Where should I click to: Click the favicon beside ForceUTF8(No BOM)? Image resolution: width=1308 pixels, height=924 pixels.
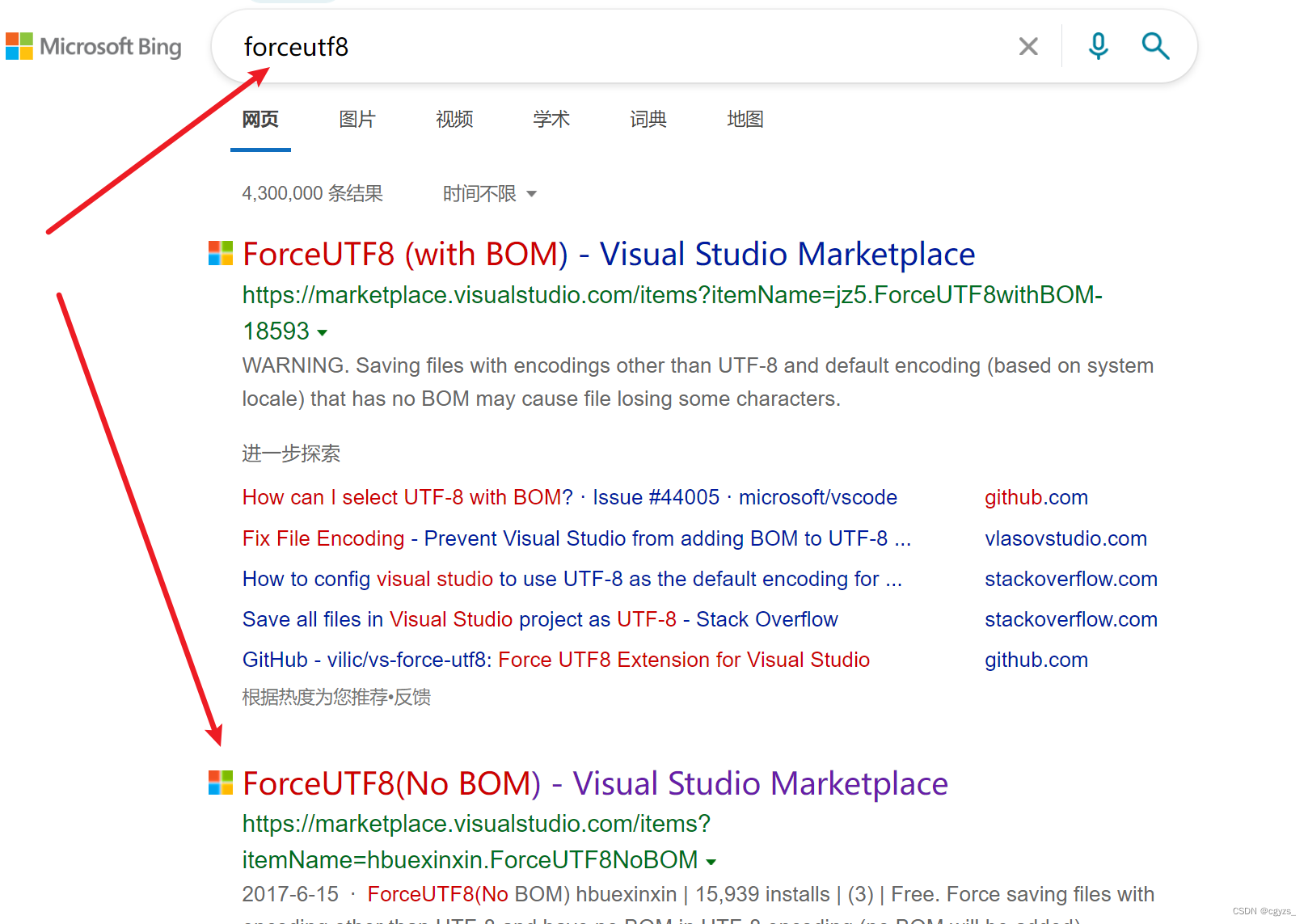tap(221, 783)
